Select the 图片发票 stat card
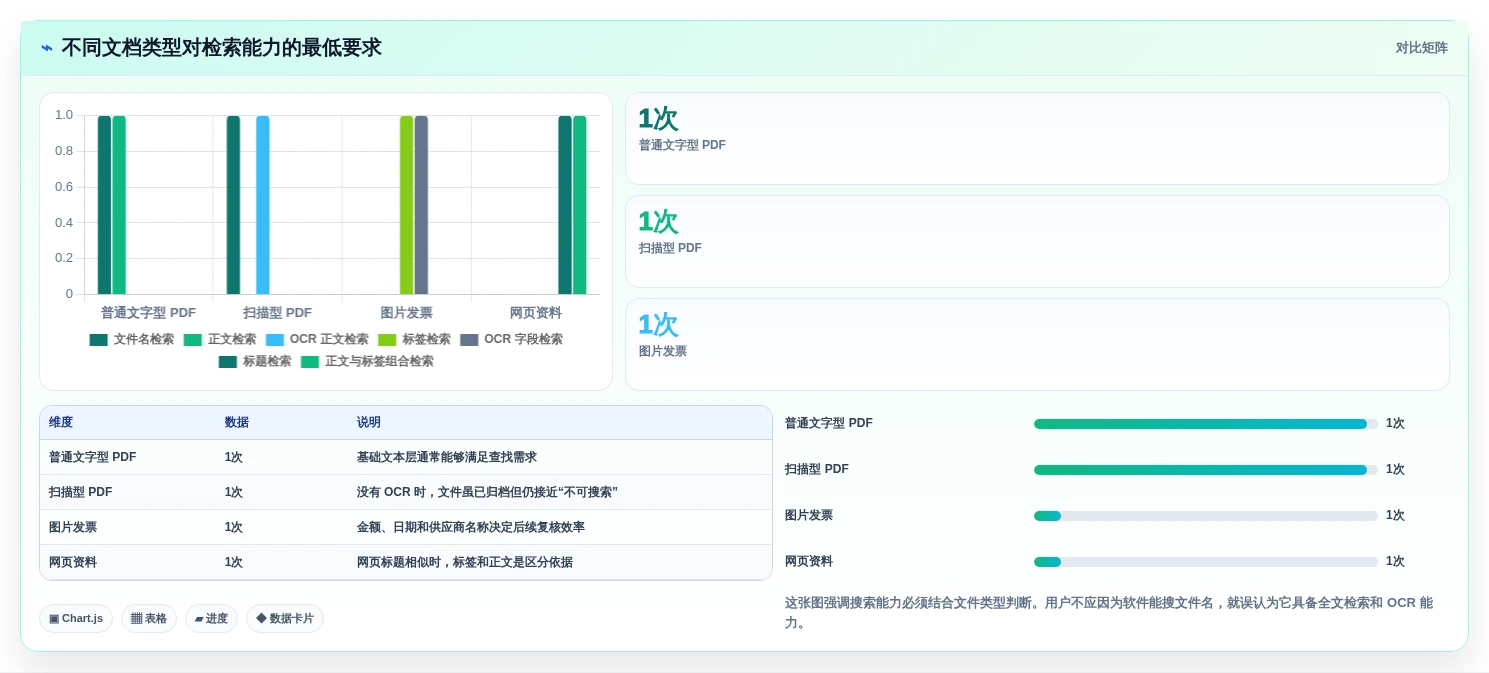Image resolution: width=1489 pixels, height=673 pixels. (x=1037, y=345)
